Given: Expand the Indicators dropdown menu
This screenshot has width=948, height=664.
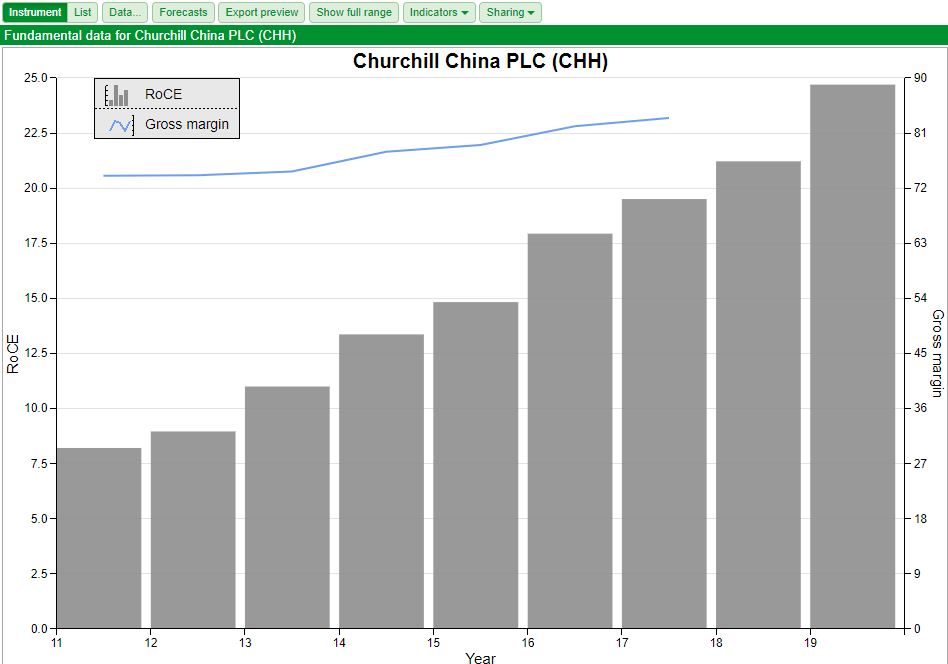Looking at the screenshot, I should point(439,12).
